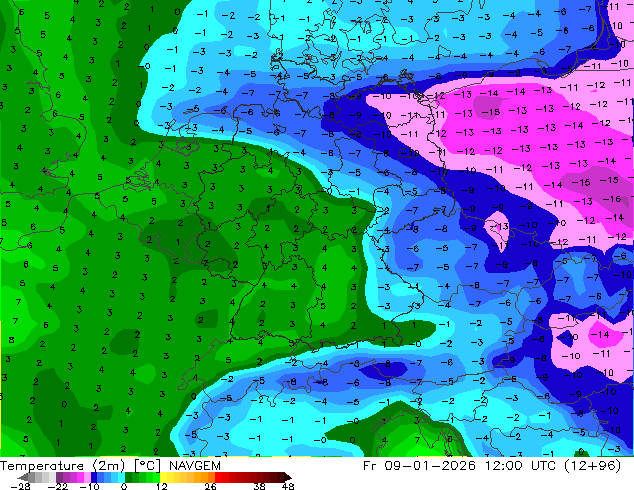Click the '-22' legend value
The image size is (634, 490).
click(x=57, y=486)
